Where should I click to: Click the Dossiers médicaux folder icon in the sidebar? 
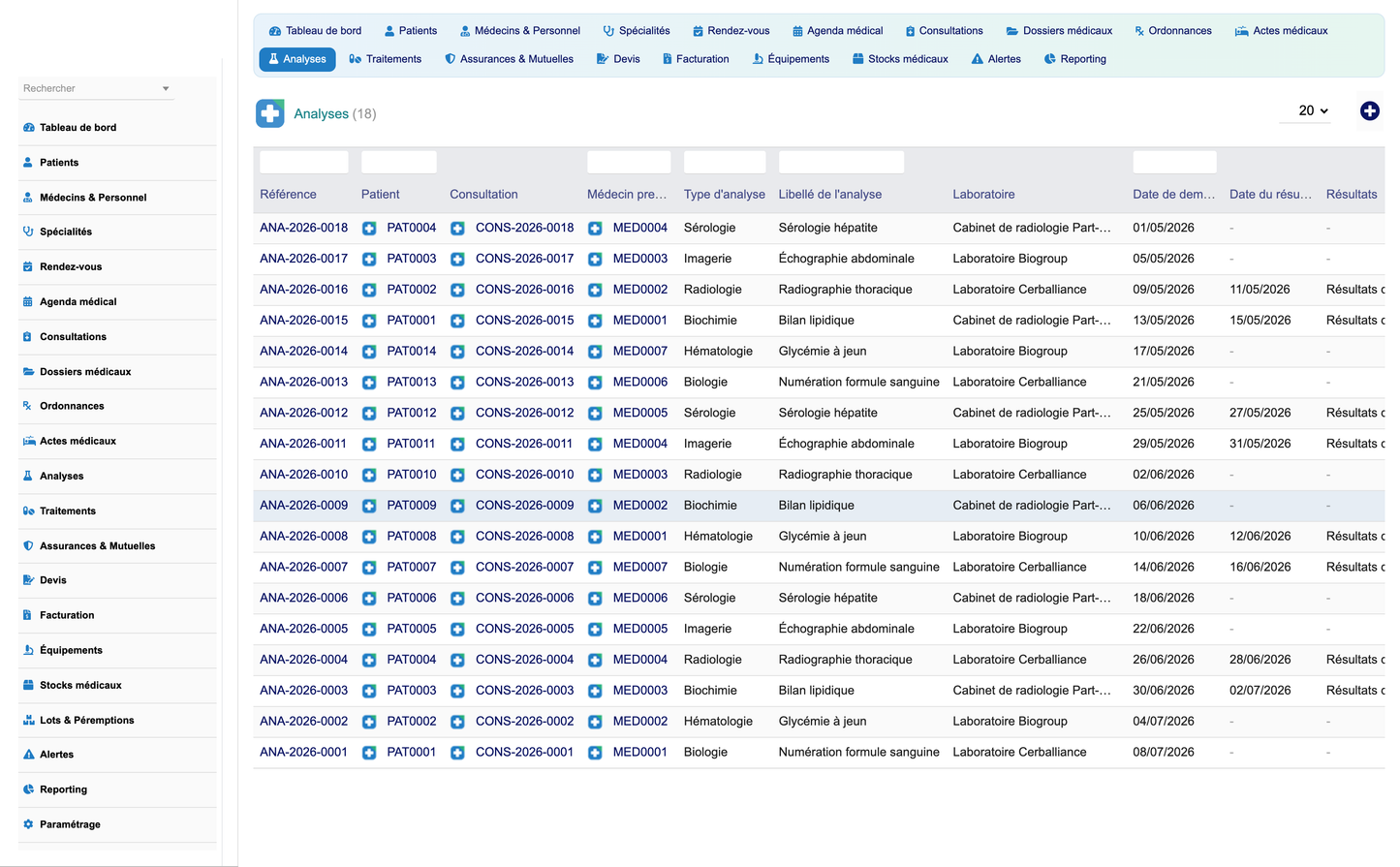[x=28, y=371]
